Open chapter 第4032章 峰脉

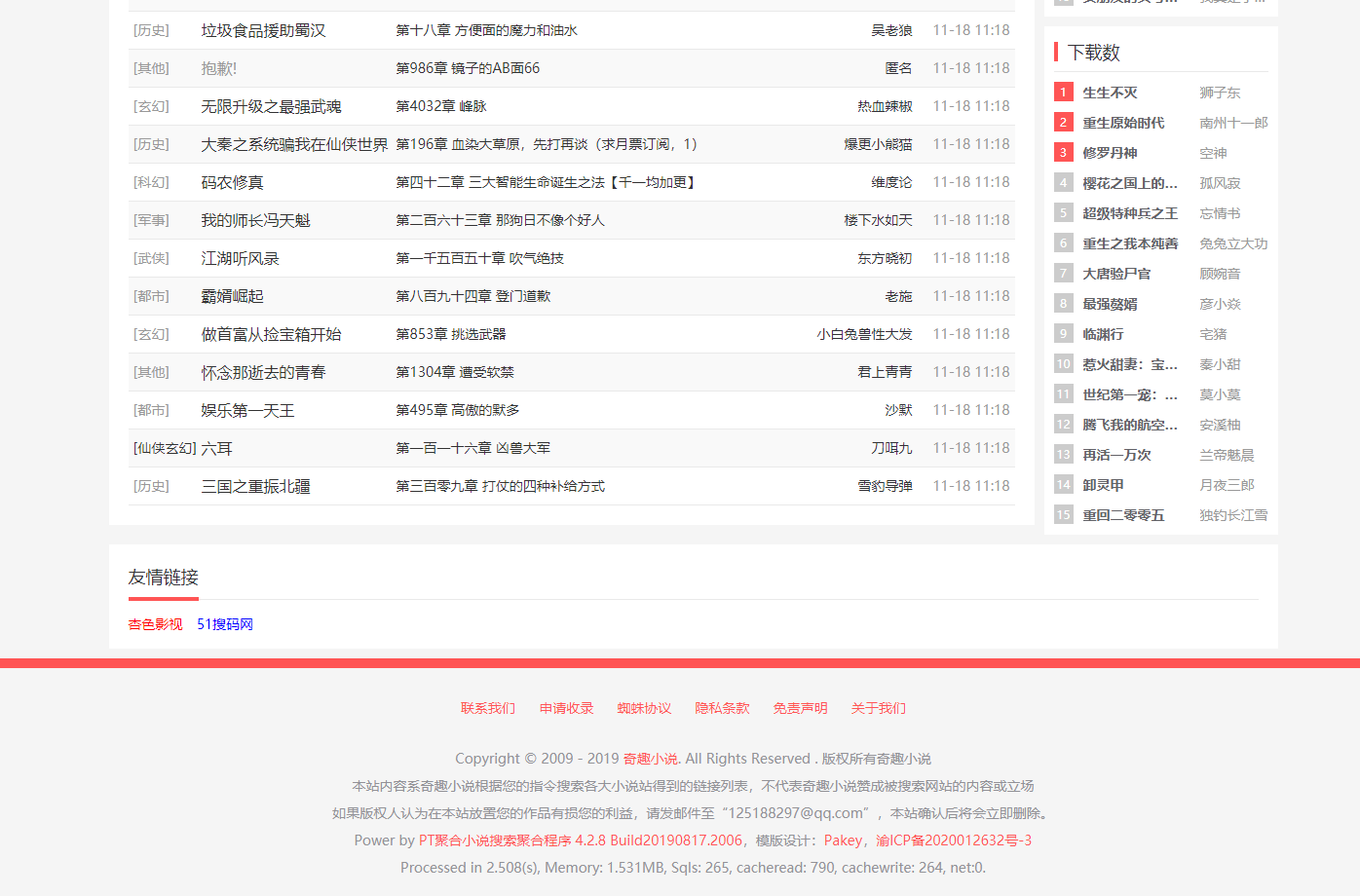click(440, 106)
